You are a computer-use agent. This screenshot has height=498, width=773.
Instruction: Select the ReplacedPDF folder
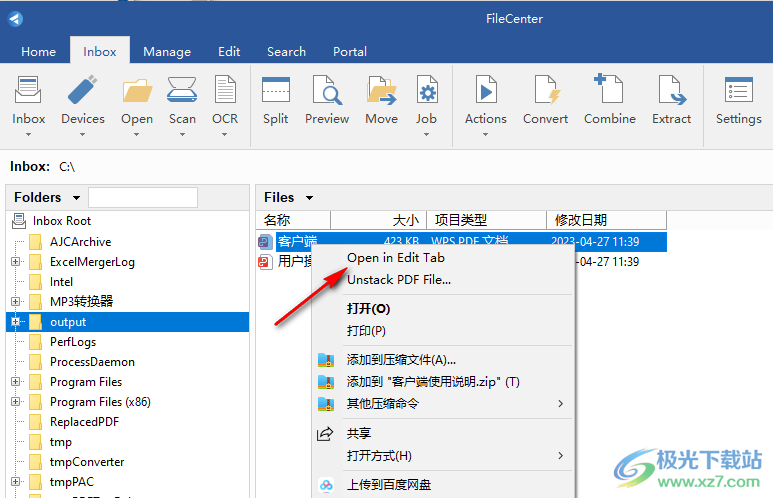(84, 422)
